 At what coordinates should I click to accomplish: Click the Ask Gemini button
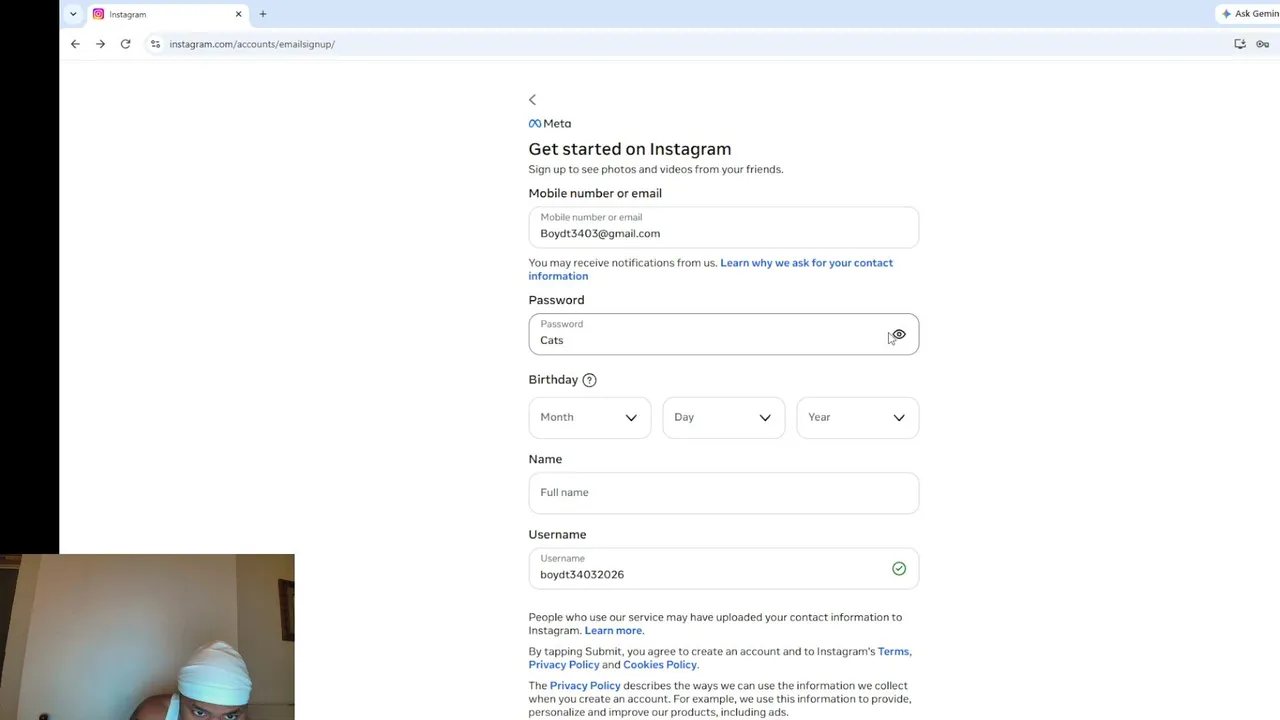tap(1250, 14)
